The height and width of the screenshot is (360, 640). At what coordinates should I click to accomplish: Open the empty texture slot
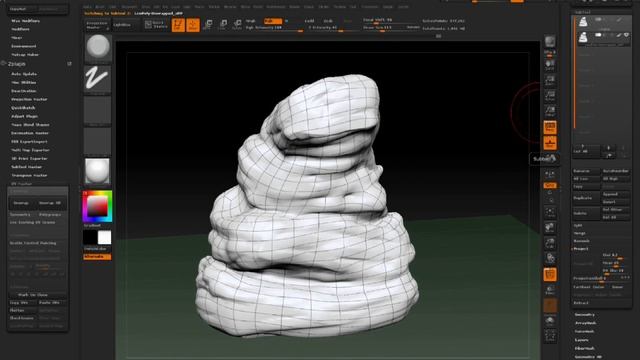(x=98, y=142)
